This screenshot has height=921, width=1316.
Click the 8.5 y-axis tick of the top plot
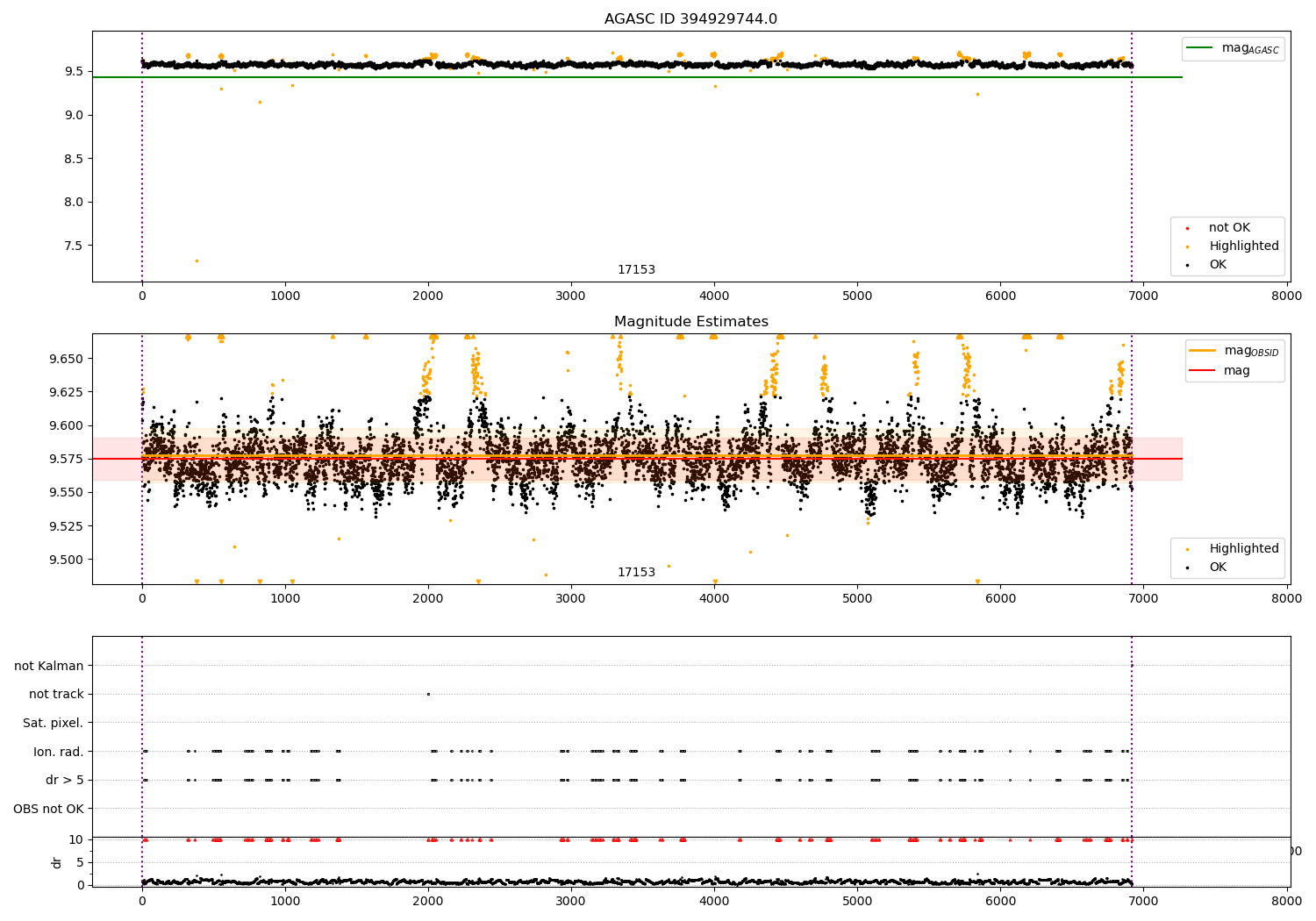pyautogui.click(x=74, y=159)
